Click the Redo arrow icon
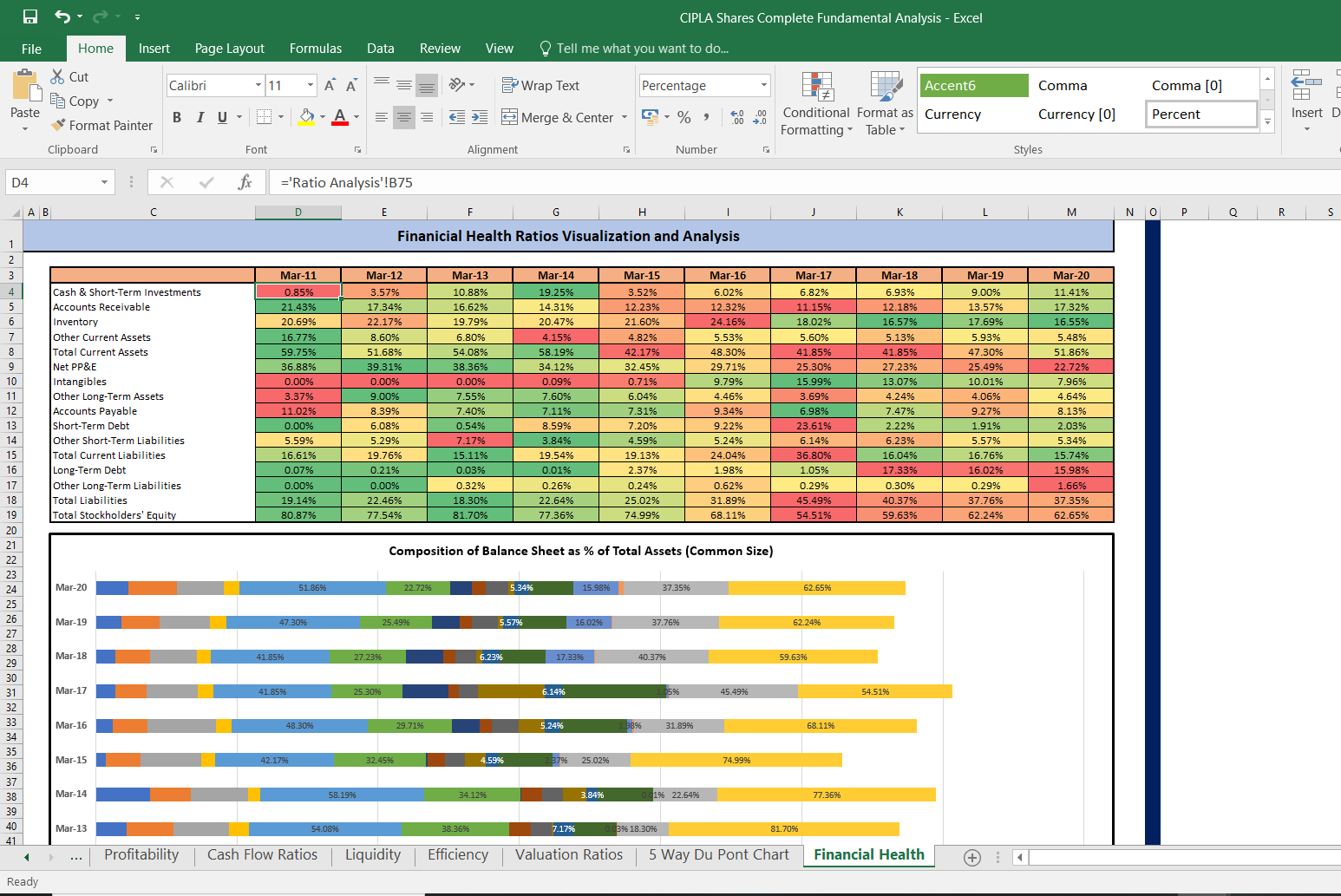The image size is (1341, 896). click(x=100, y=16)
